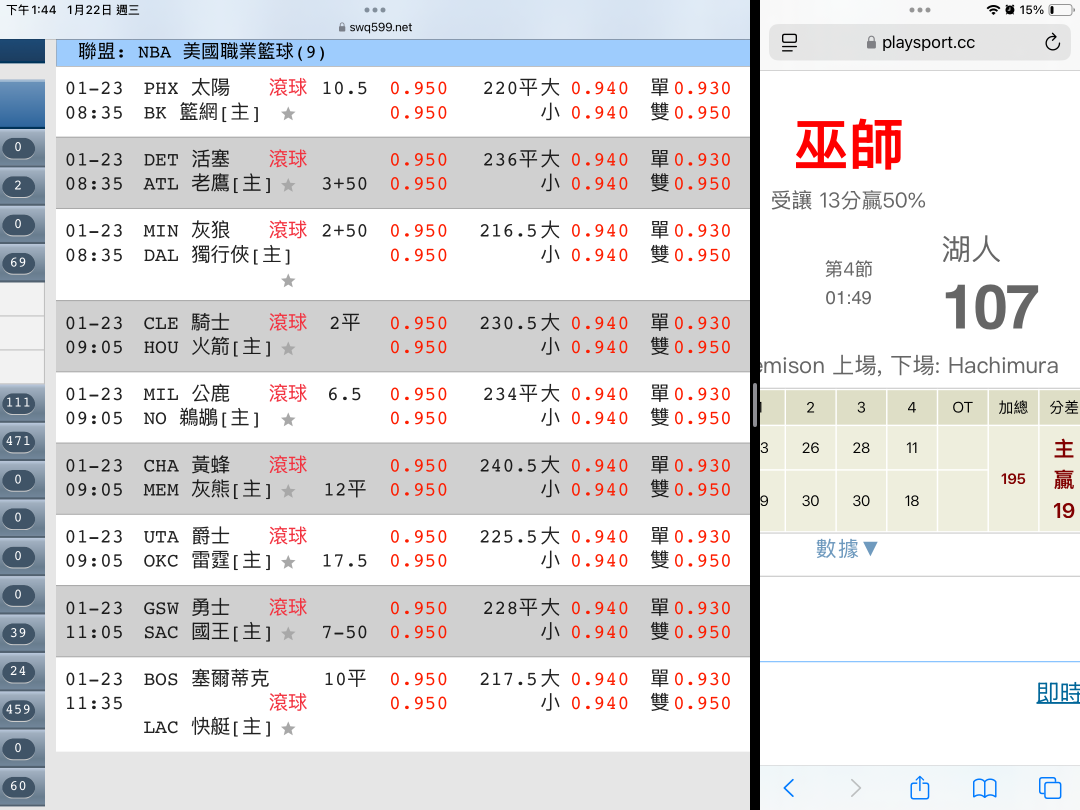Tap the 湖人 score 107
Viewport: 1080px width, 810px height.
(990, 307)
